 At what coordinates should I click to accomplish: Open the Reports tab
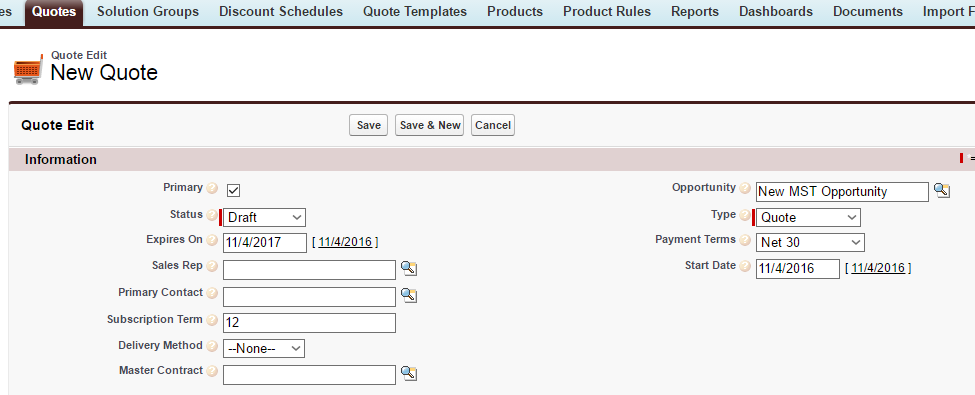pos(695,12)
